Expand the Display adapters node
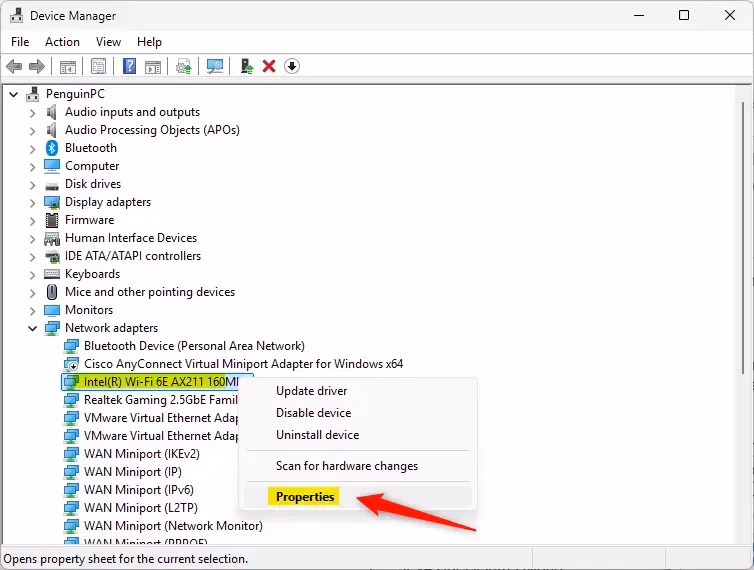The width and height of the screenshot is (754, 570). [x=33, y=202]
